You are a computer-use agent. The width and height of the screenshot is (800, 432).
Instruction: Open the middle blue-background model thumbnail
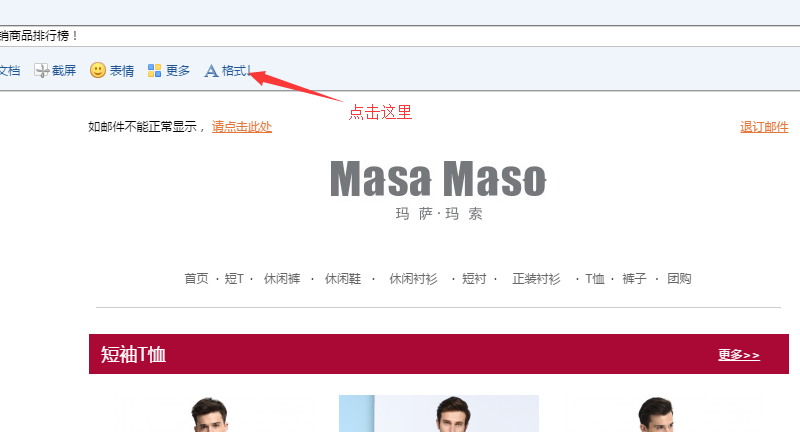[x=439, y=414]
